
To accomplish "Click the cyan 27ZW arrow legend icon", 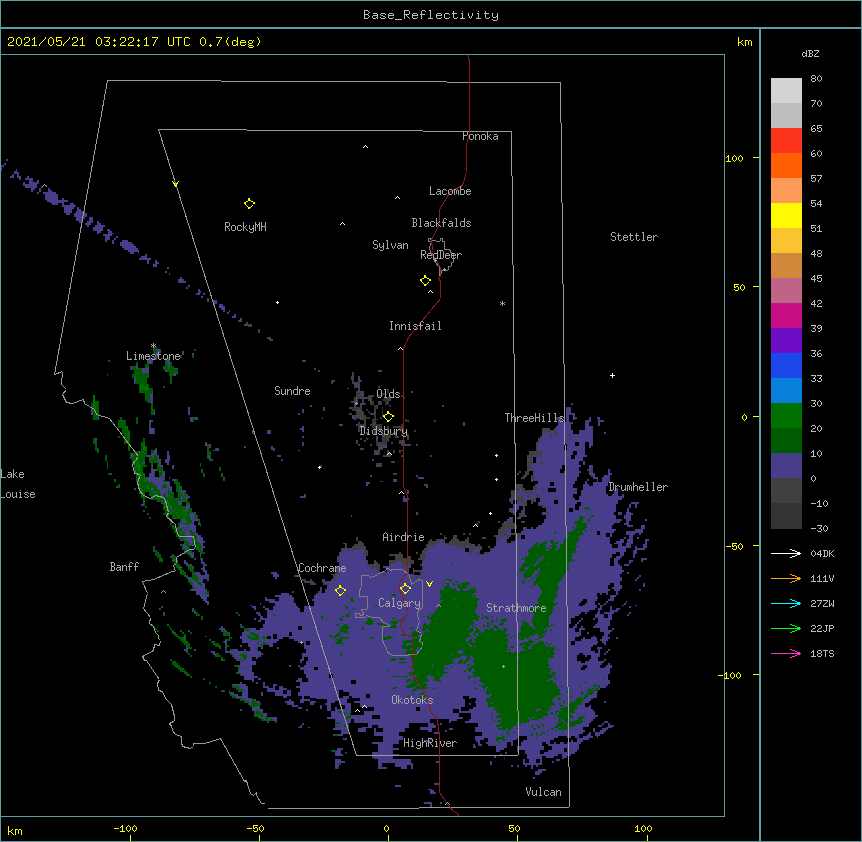I will click(786, 603).
